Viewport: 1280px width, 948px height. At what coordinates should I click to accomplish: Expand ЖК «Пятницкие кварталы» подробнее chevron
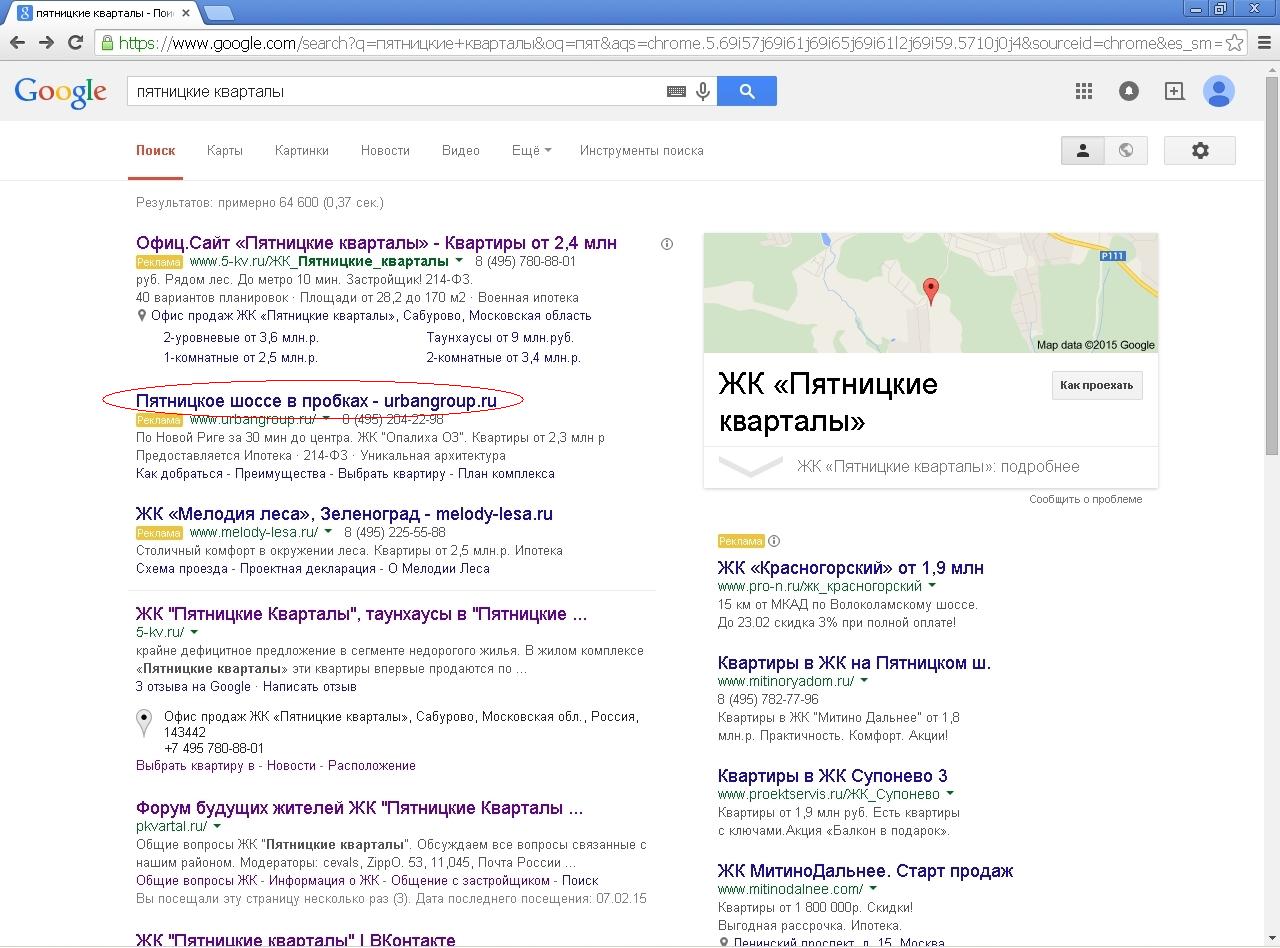click(751, 467)
